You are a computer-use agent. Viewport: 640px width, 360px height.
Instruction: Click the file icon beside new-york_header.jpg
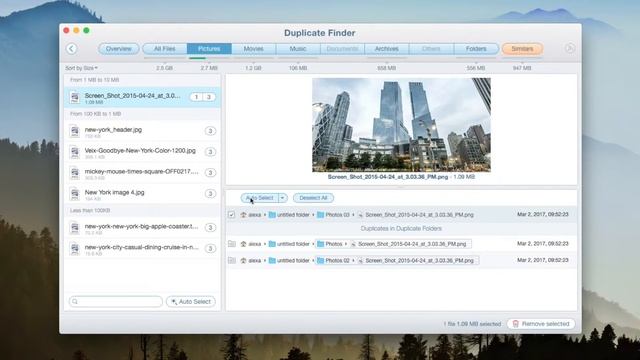pyautogui.click(x=75, y=131)
